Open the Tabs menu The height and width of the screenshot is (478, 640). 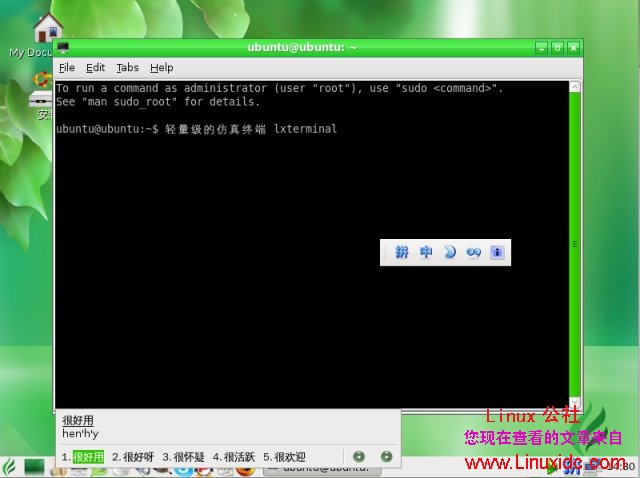pyautogui.click(x=128, y=68)
